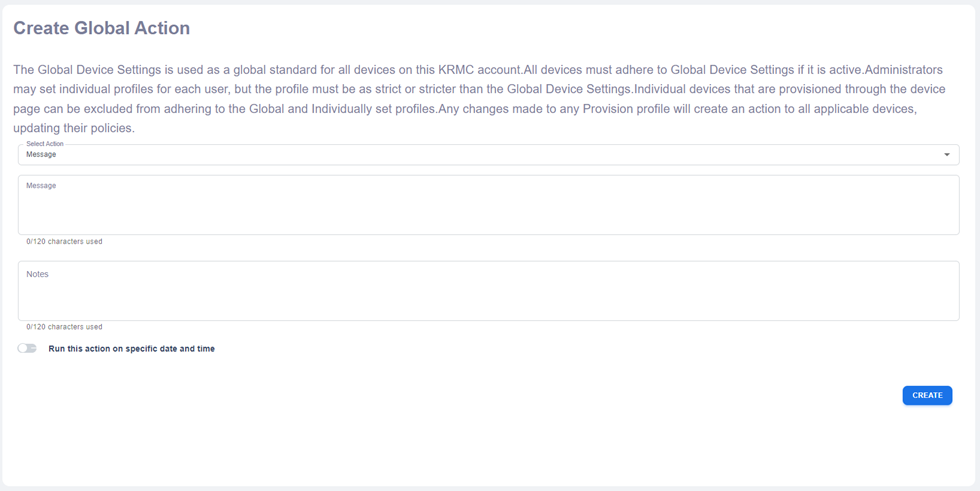Click the word 'KRMC' in the description

point(460,70)
